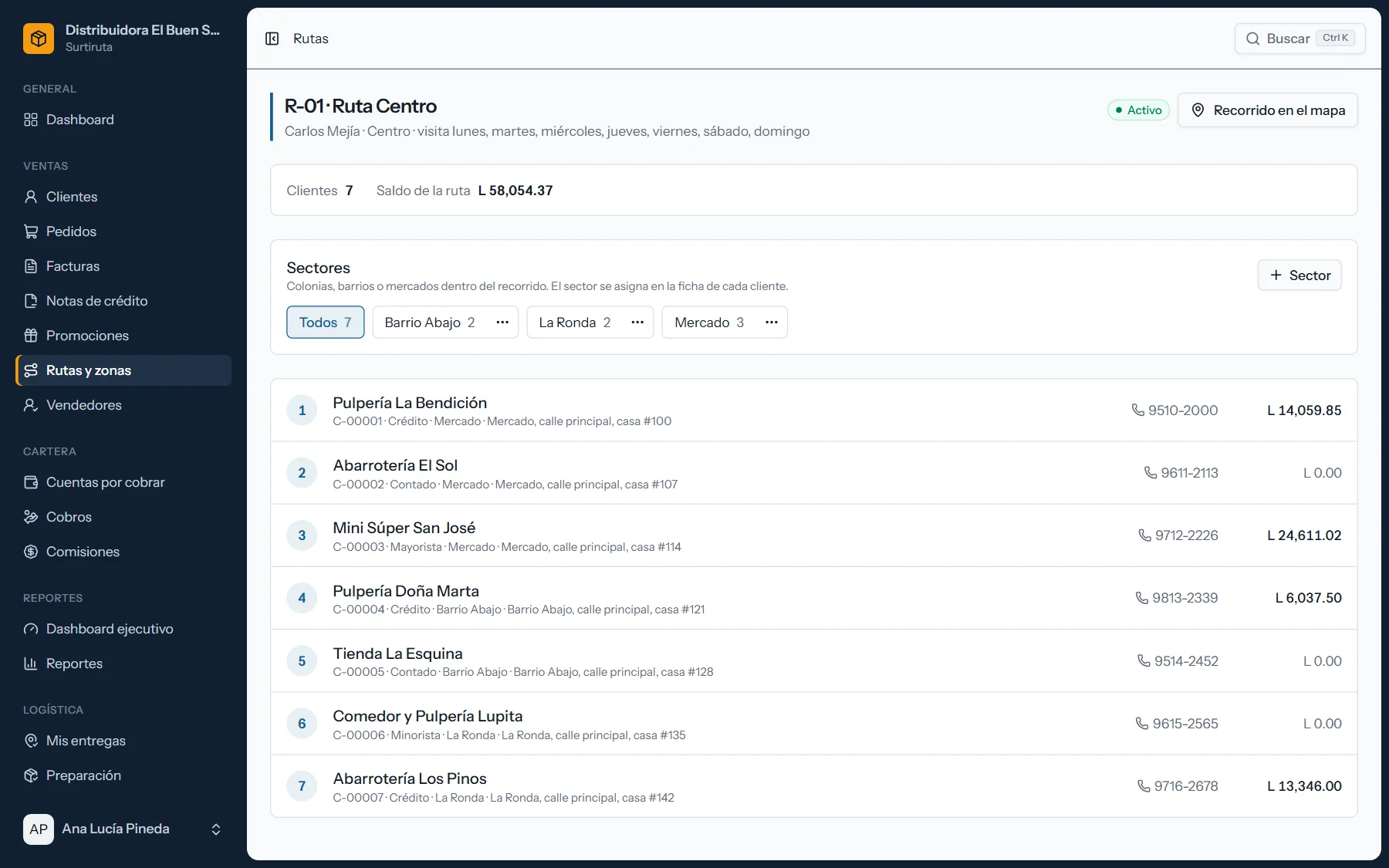The image size is (1389, 868).
Task: Click the Pedidos cart icon
Action: click(31, 231)
